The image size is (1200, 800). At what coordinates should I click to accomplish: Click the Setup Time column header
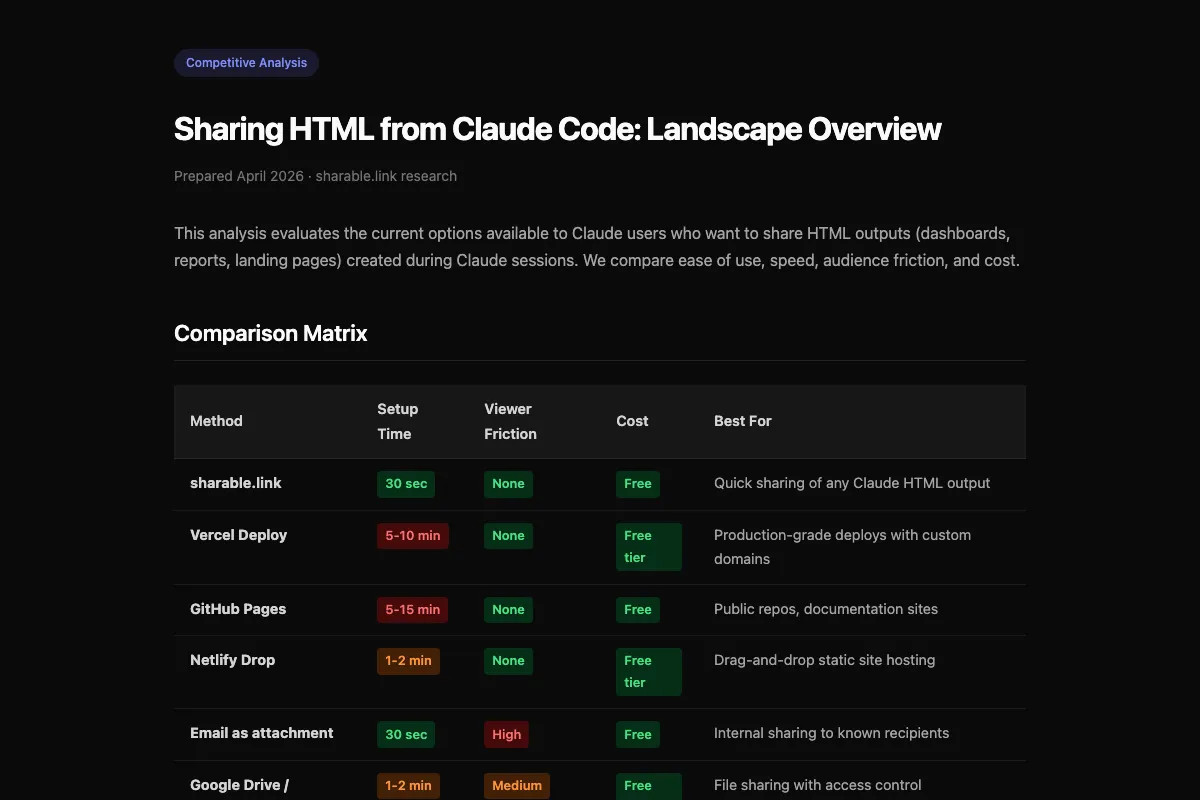(x=397, y=421)
